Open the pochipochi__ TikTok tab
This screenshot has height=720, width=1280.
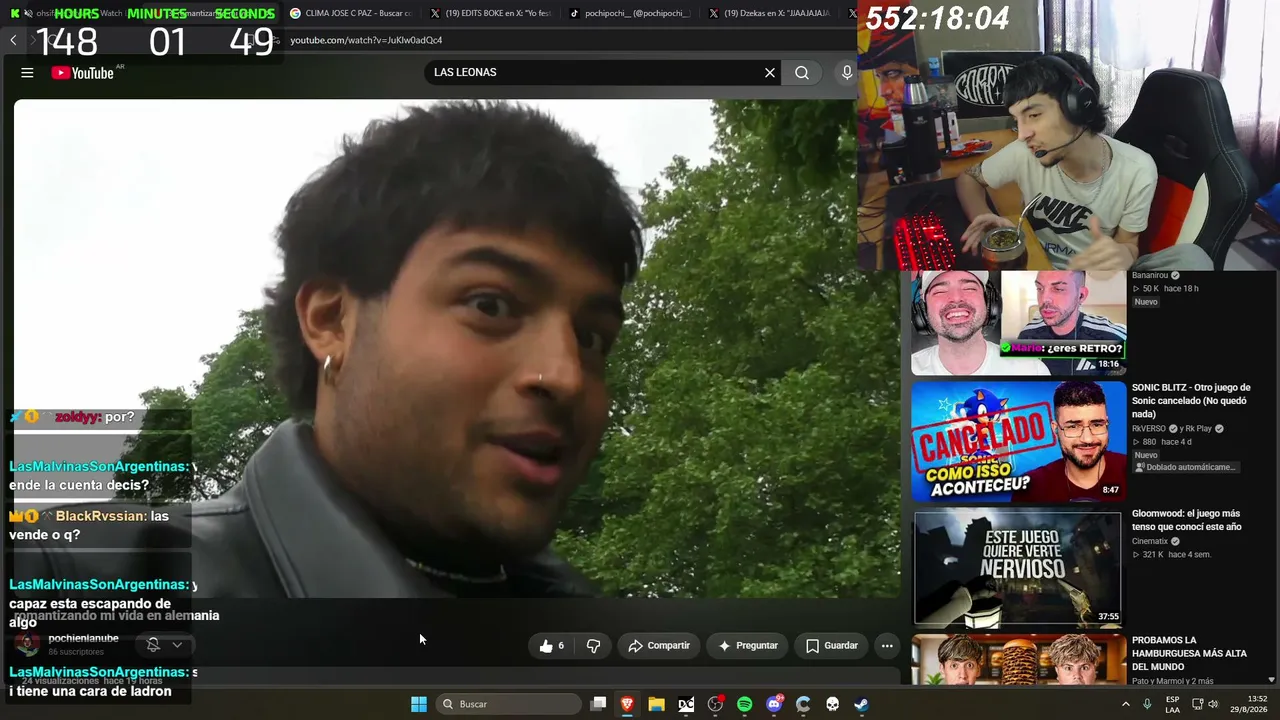click(x=630, y=13)
